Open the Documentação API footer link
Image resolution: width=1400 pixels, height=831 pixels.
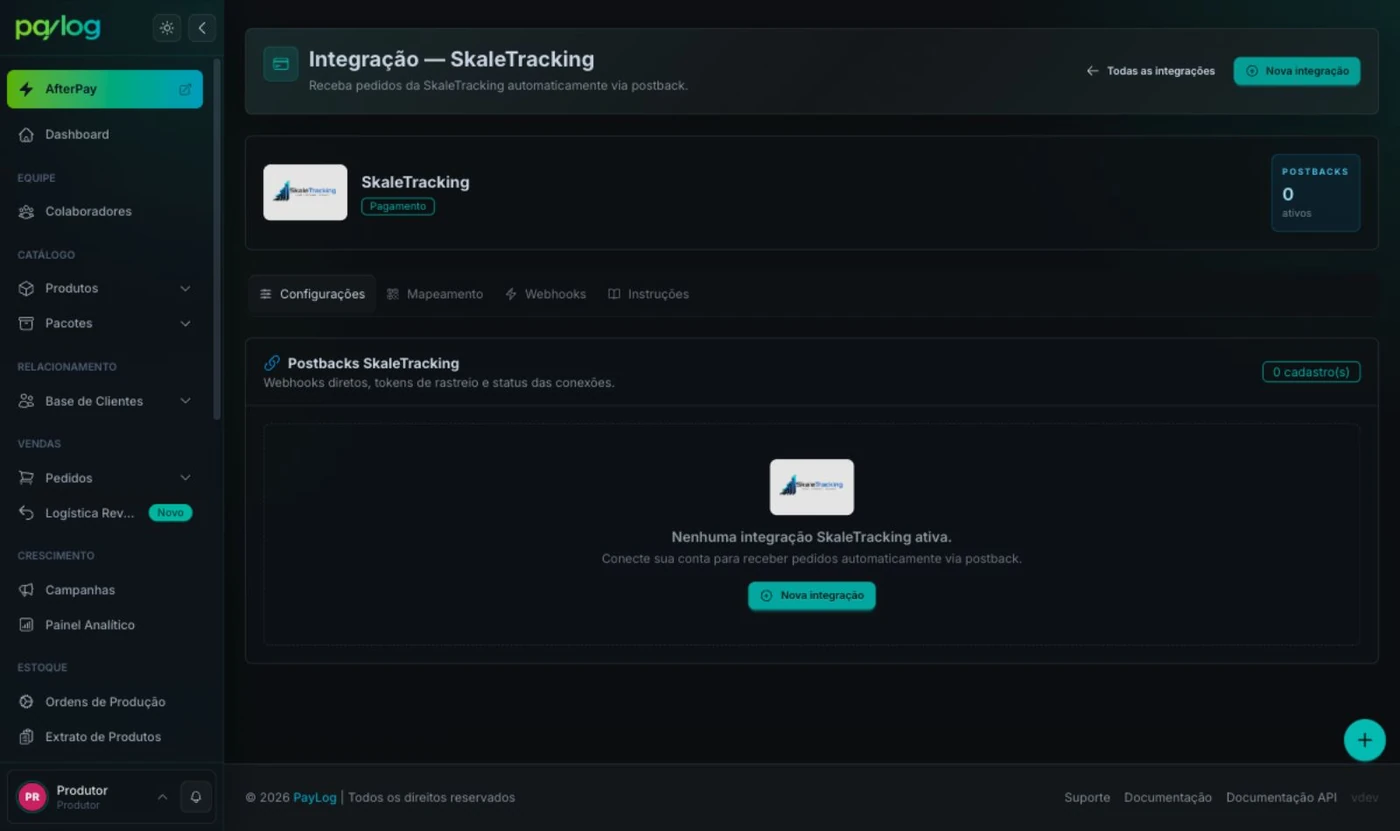coord(1281,797)
